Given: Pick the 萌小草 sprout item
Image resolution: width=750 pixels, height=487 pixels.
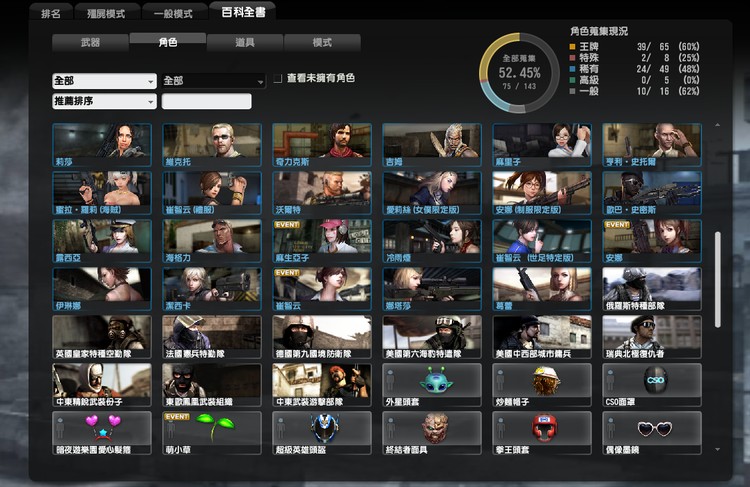Looking at the screenshot, I should click(212, 433).
